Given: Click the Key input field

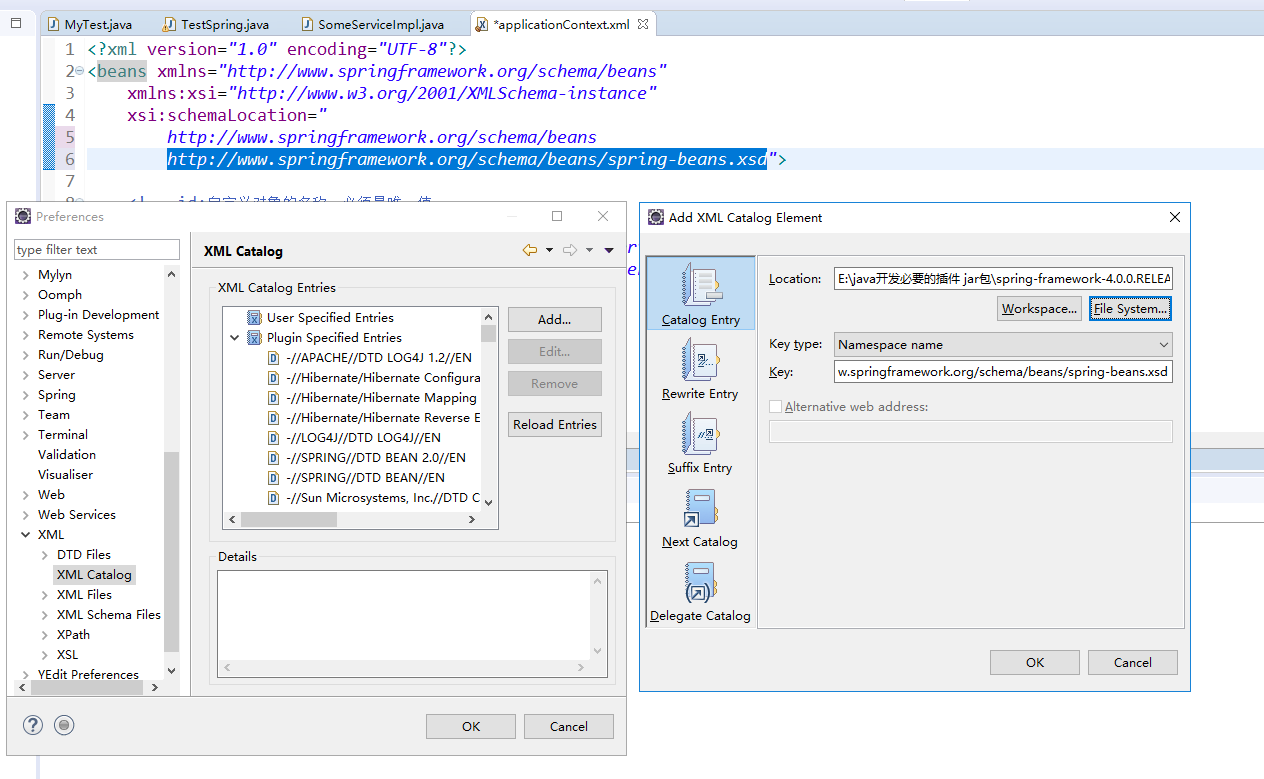Looking at the screenshot, I should (1003, 372).
